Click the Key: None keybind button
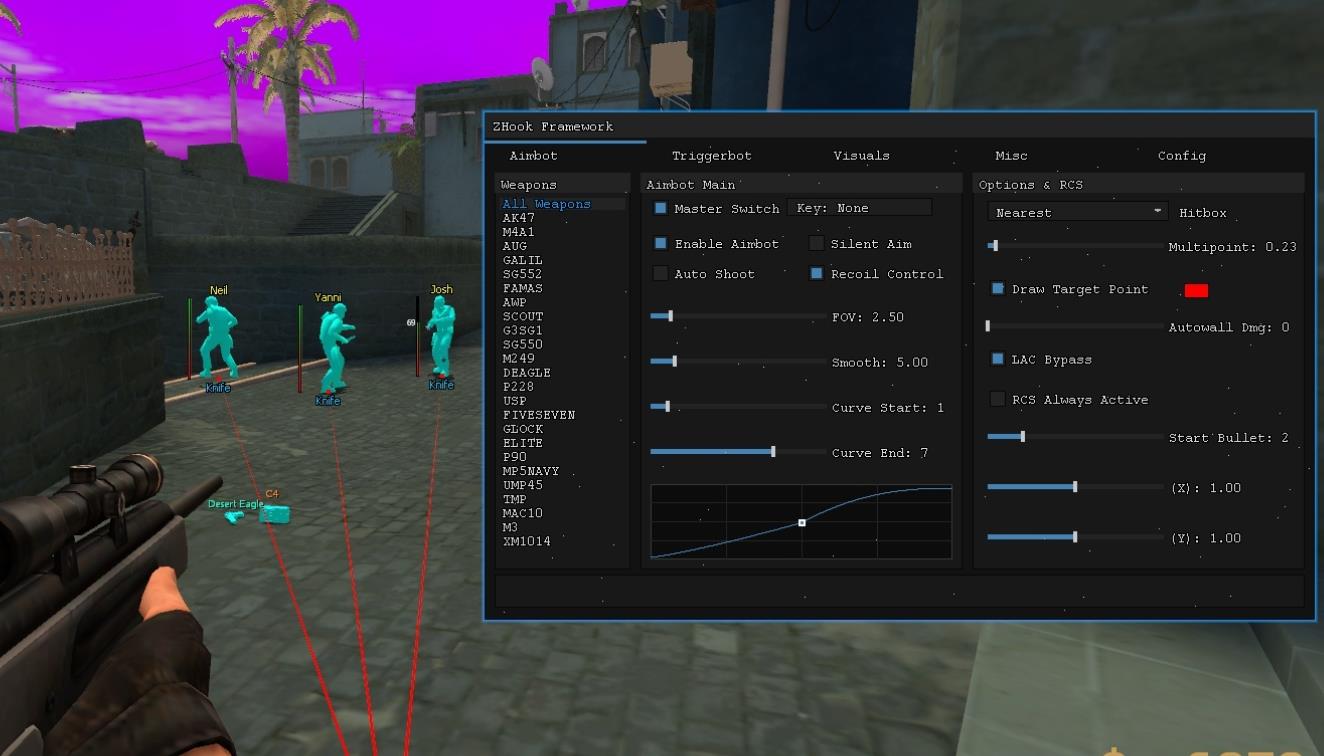The image size is (1324, 756). 860,208
